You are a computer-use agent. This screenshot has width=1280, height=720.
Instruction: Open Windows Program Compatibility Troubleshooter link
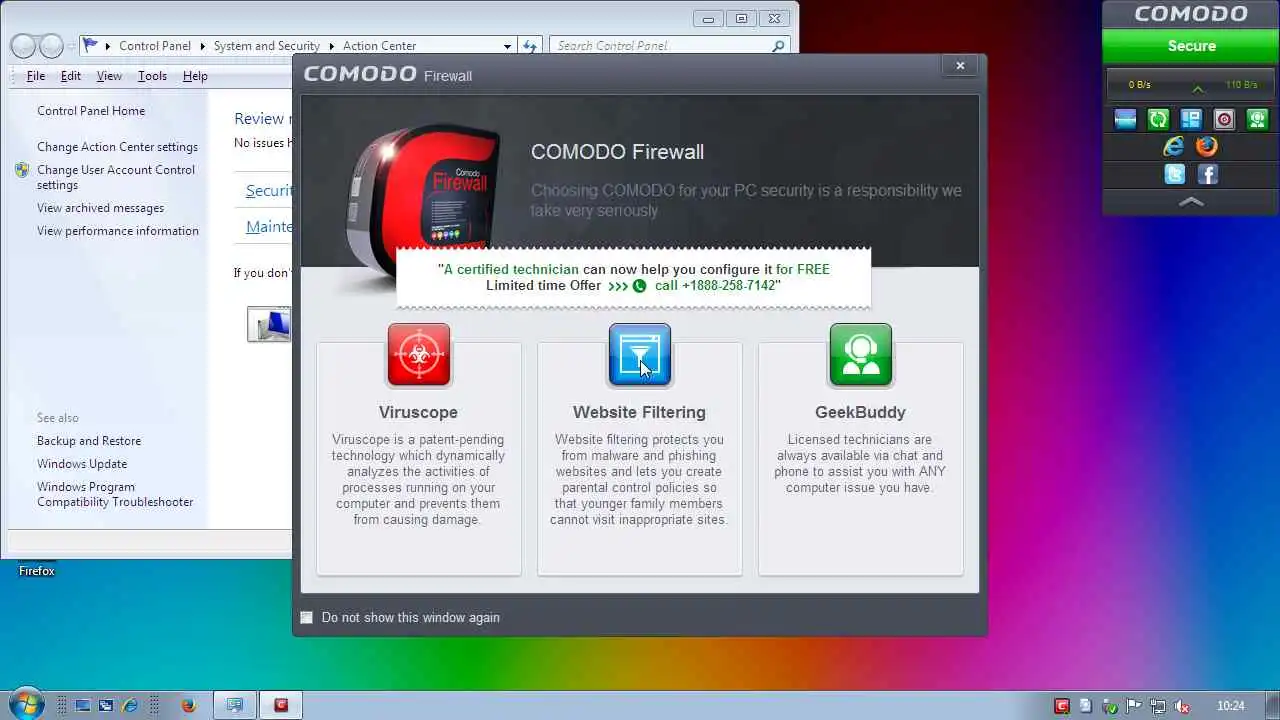click(x=115, y=494)
